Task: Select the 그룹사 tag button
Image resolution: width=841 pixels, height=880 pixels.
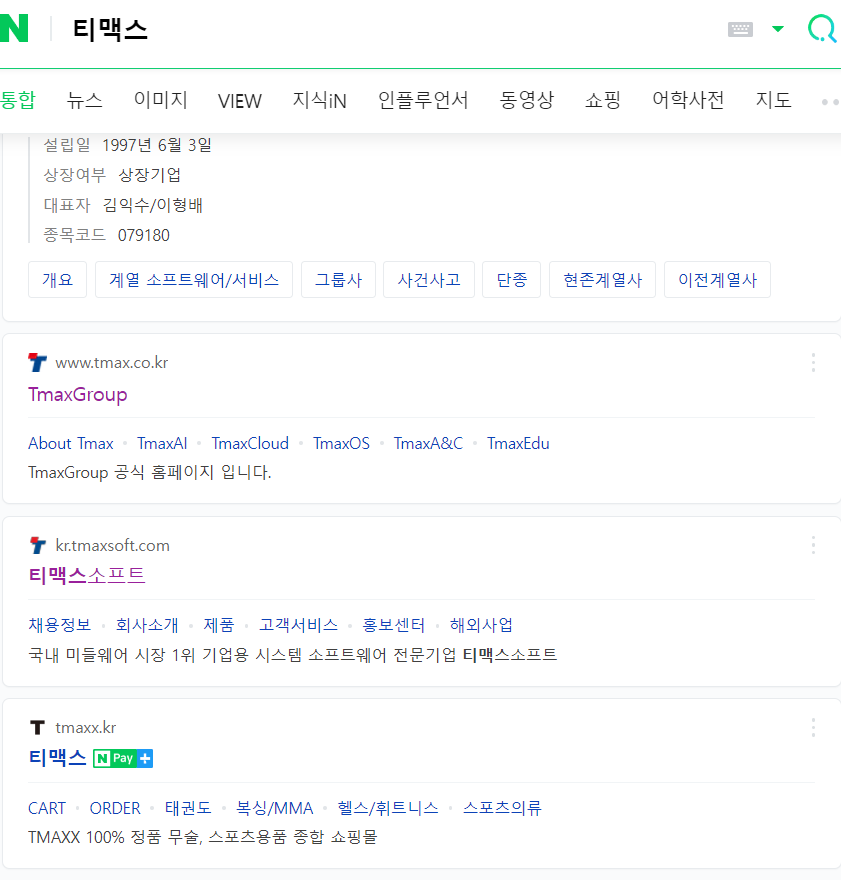Action: [x=338, y=279]
